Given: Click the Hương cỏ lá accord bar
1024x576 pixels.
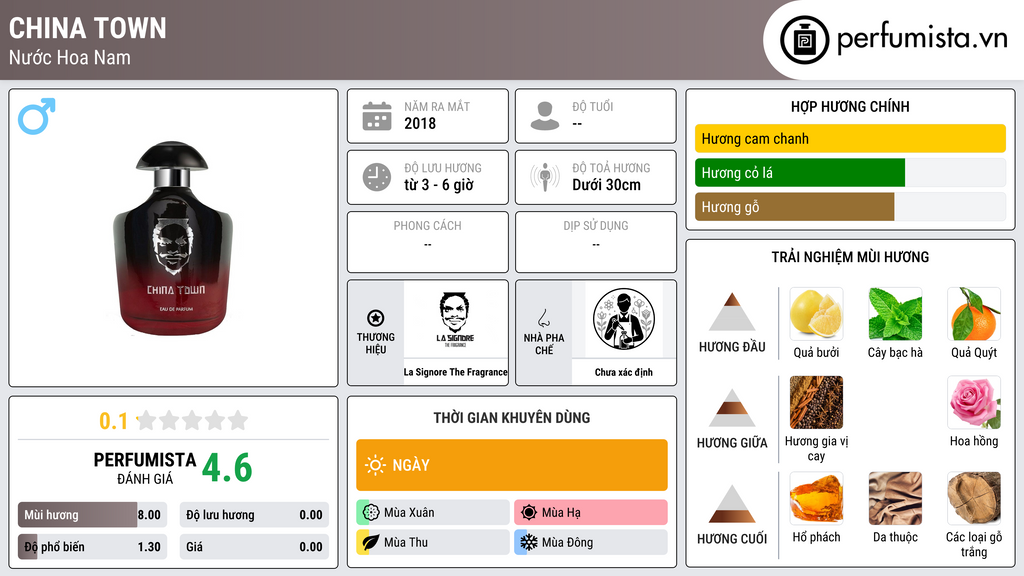Looking at the screenshot, I should click(x=850, y=172).
